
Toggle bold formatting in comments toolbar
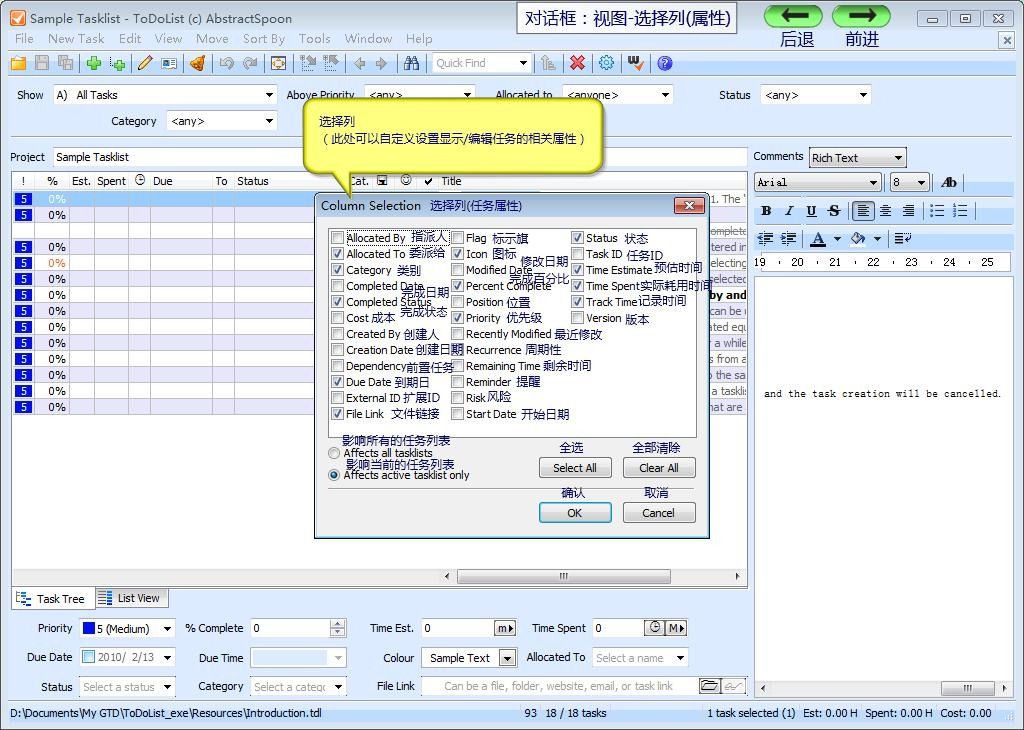click(766, 211)
